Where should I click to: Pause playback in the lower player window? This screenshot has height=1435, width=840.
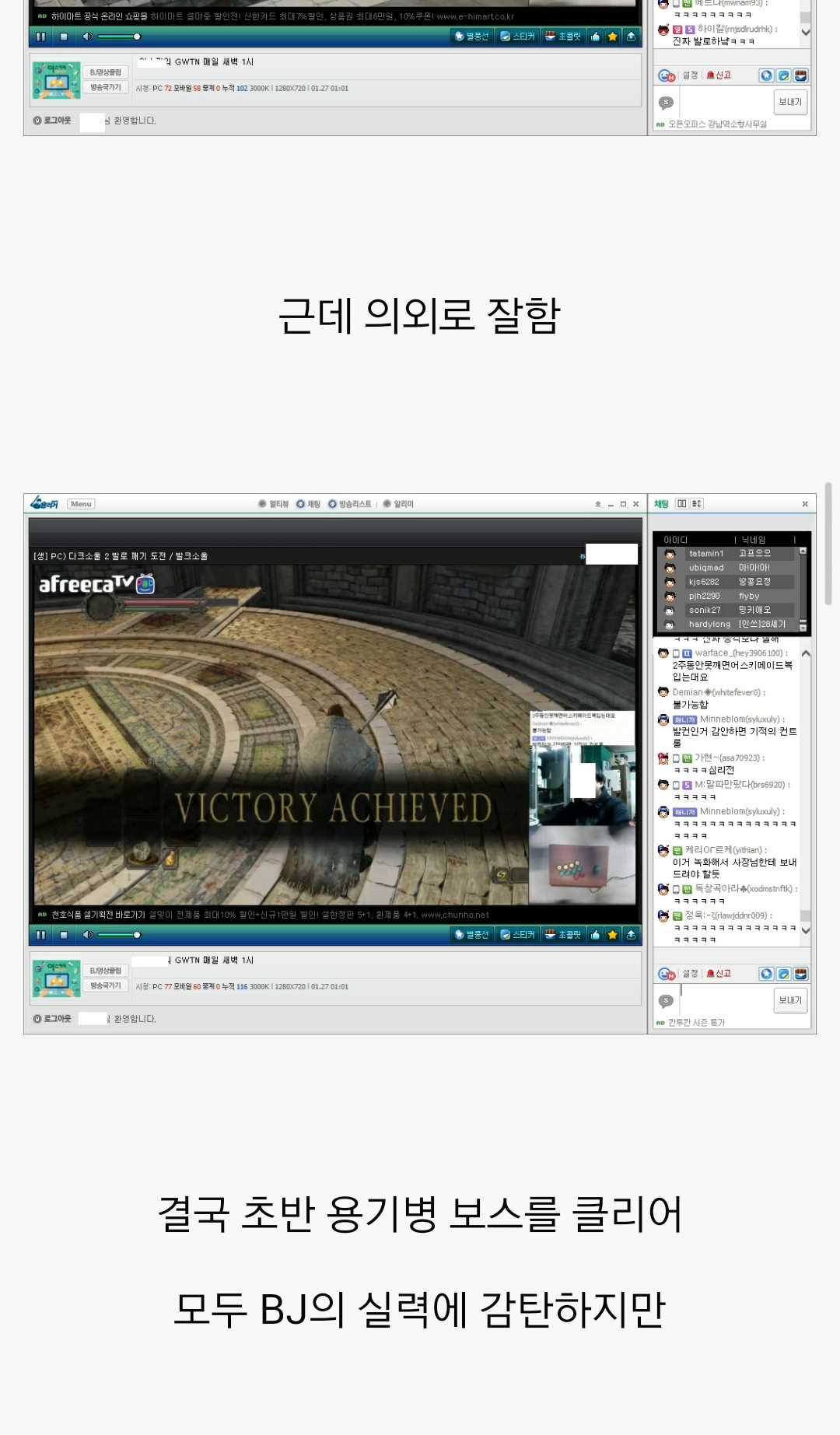[40, 935]
